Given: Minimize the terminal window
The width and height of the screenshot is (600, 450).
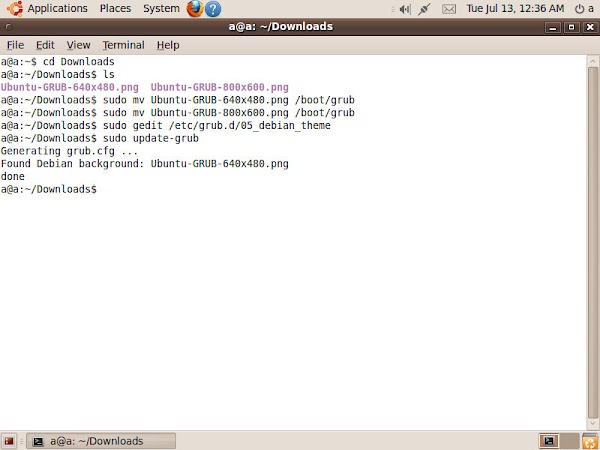Looking at the screenshot, I should point(553,27).
